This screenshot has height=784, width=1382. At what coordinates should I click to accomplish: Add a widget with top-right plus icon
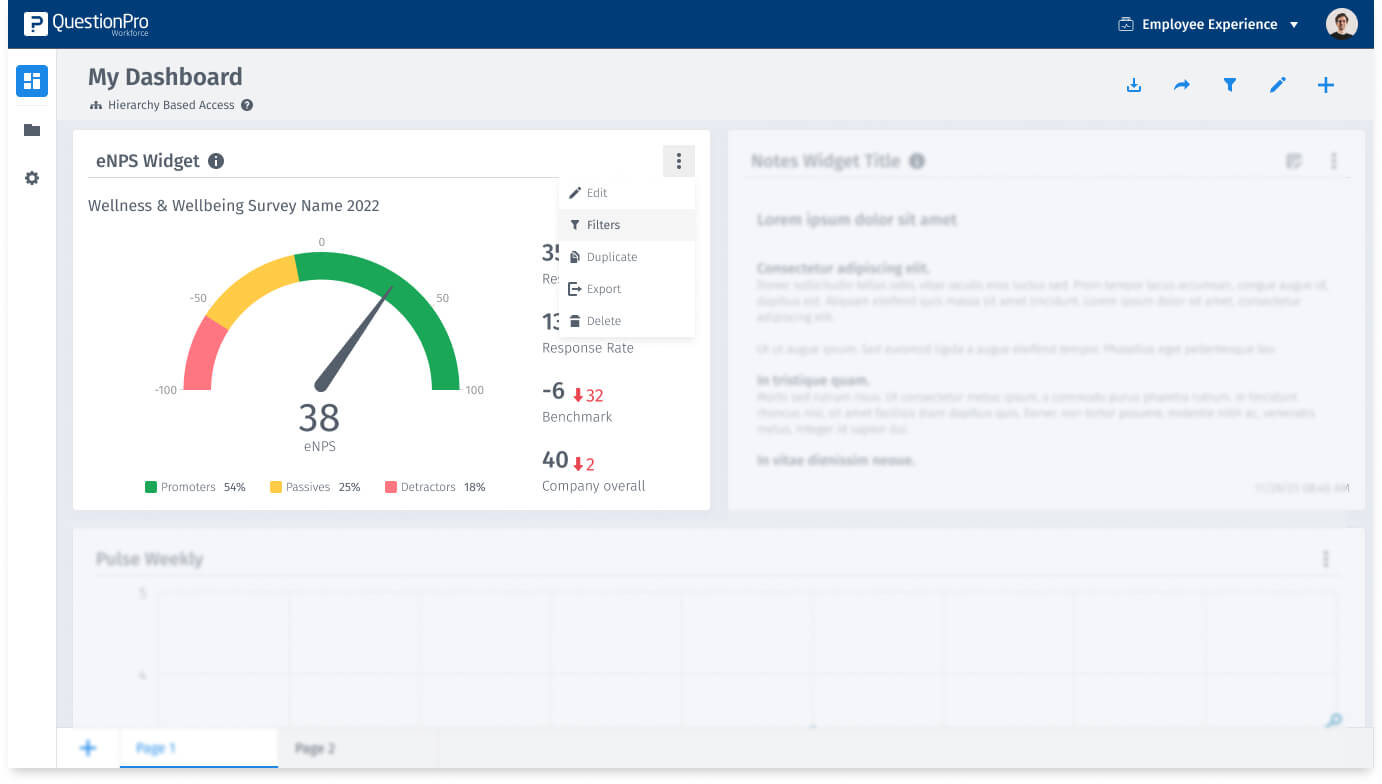1326,85
